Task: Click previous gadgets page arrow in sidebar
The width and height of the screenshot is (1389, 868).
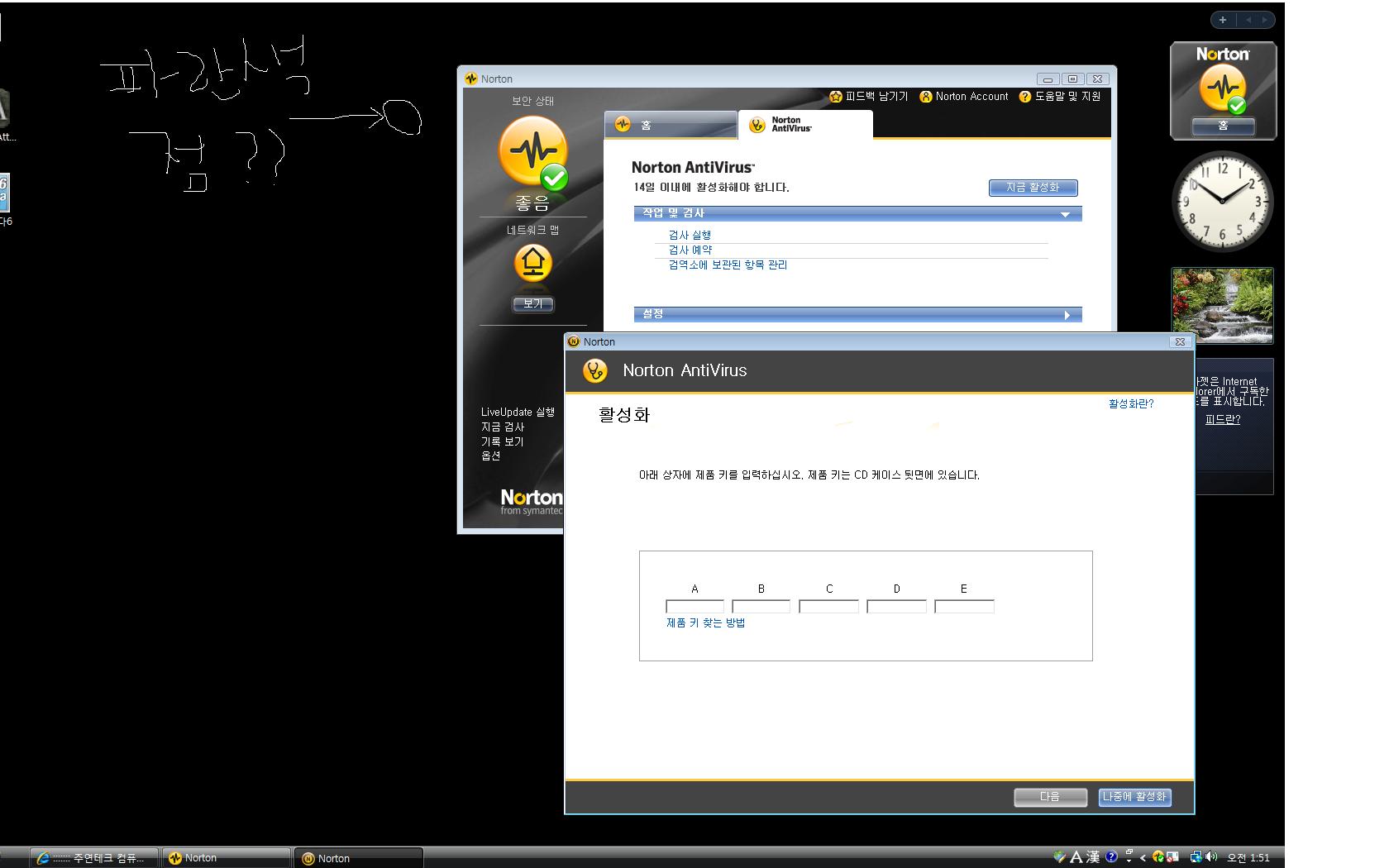Action: point(1248,20)
